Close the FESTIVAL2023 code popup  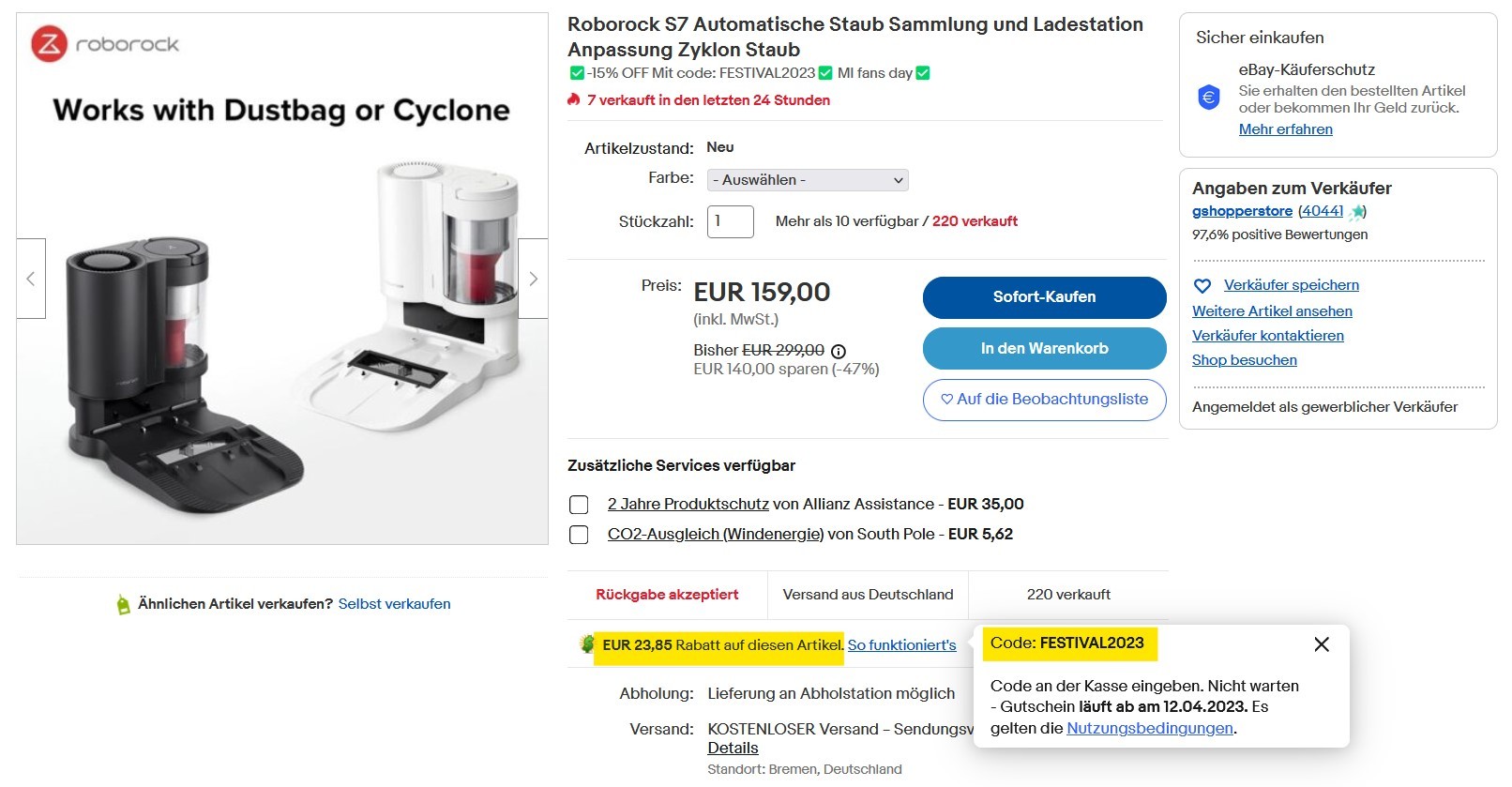click(1322, 644)
